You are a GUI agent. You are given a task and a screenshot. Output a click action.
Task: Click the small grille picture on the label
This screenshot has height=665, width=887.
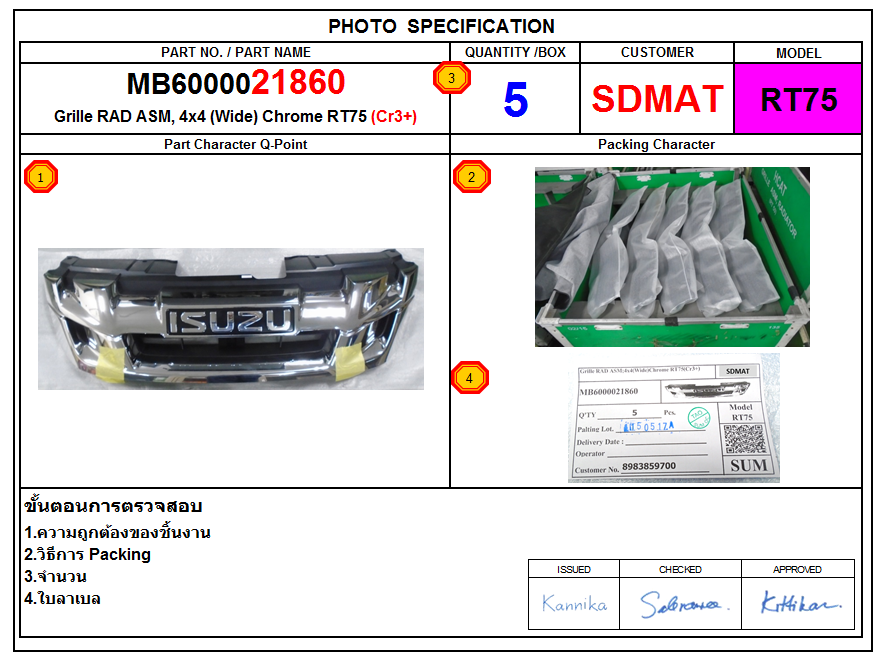(707, 390)
